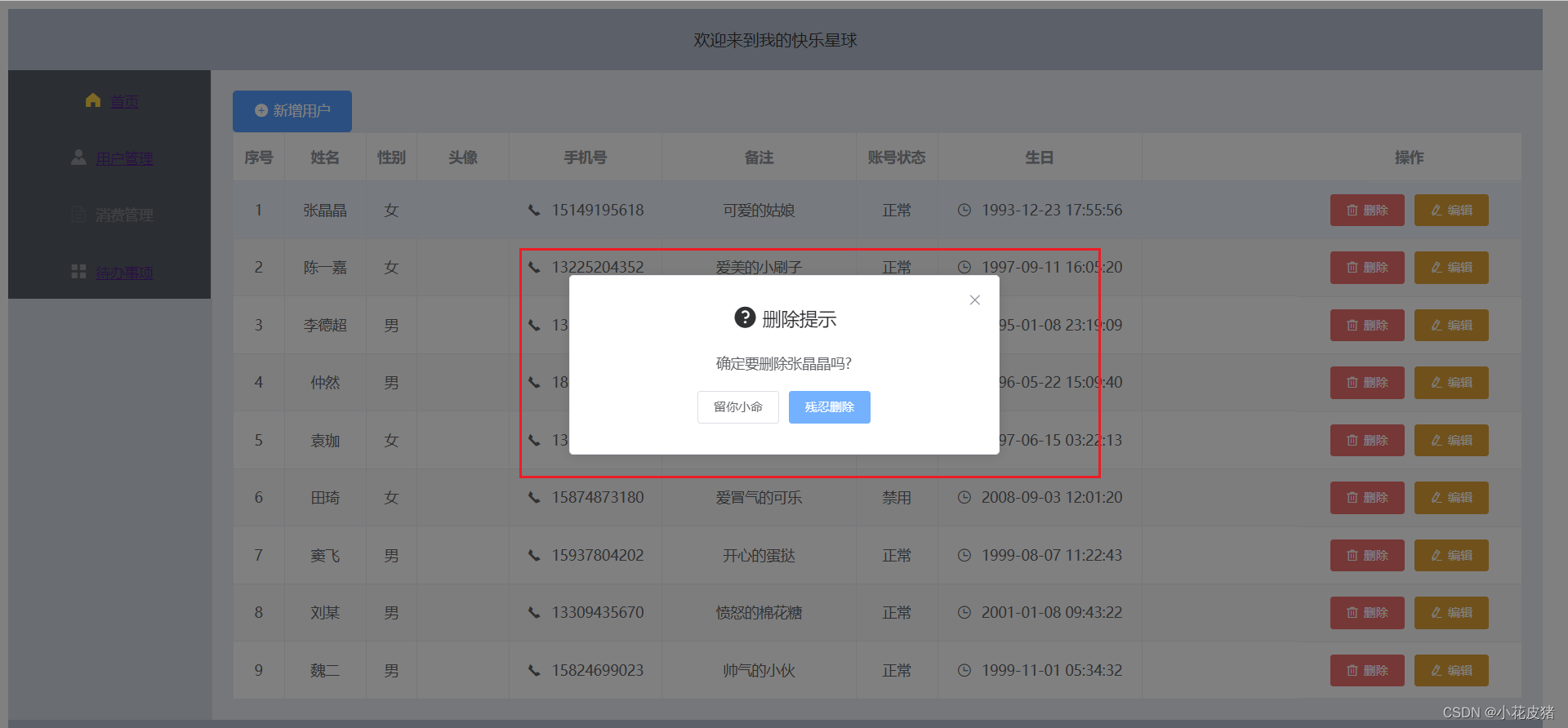
Task: Click phone icon next to 15937804202
Action: 534,556
